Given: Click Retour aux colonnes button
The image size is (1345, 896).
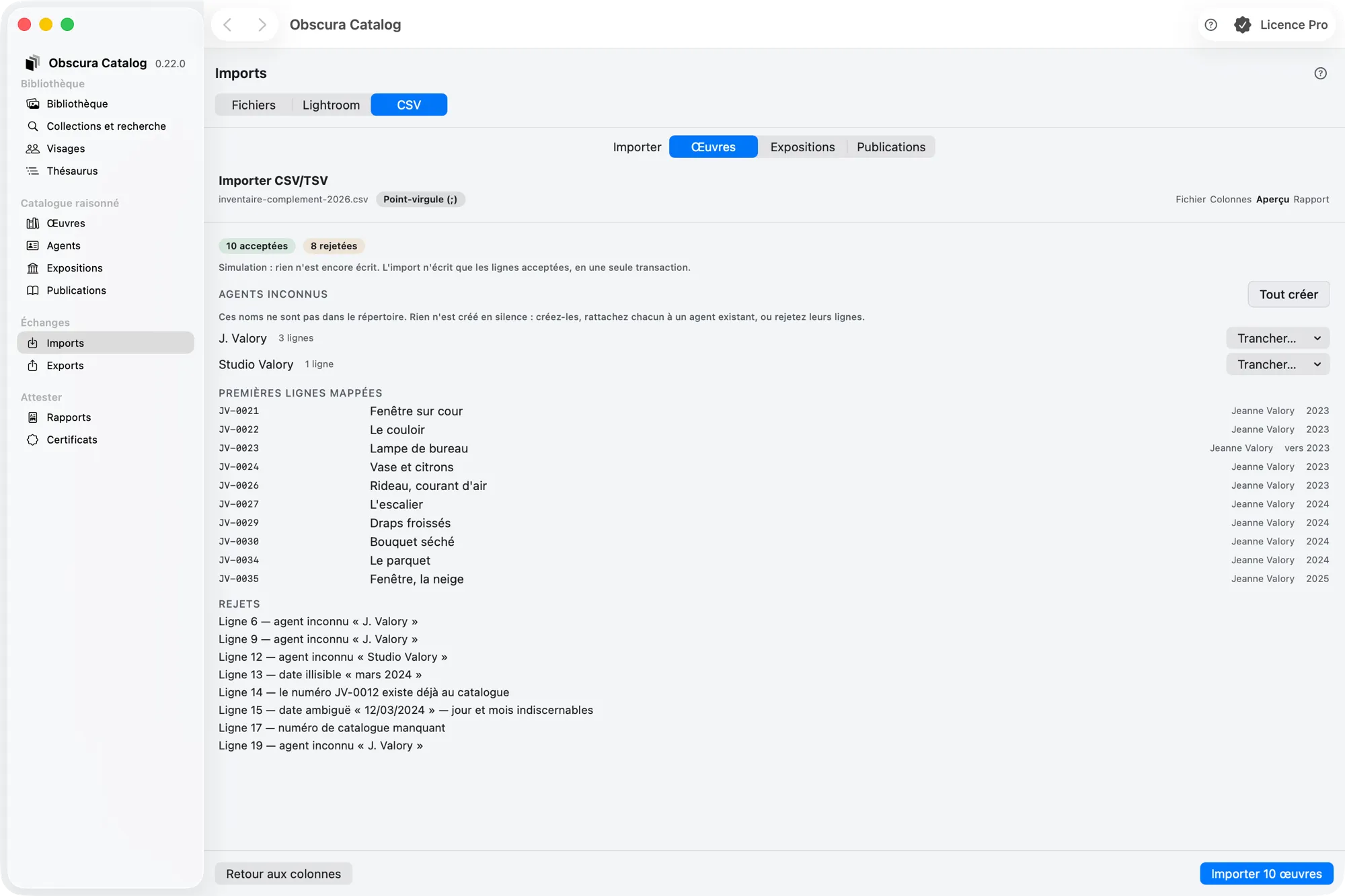Looking at the screenshot, I should click(283, 874).
